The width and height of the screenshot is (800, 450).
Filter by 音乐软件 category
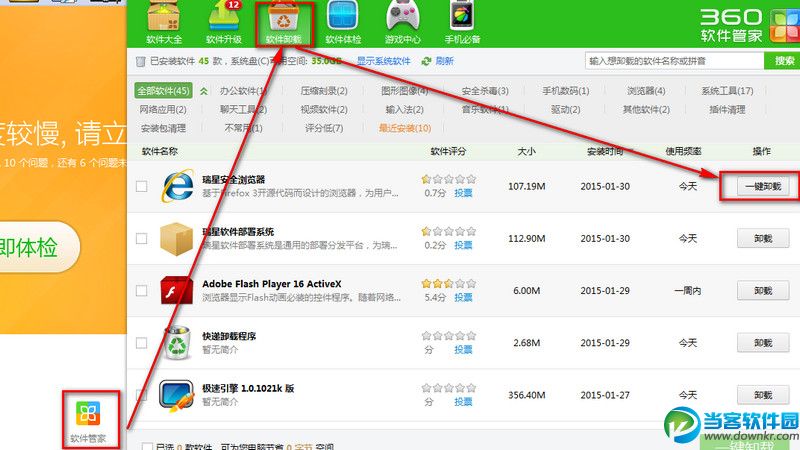coord(485,110)
